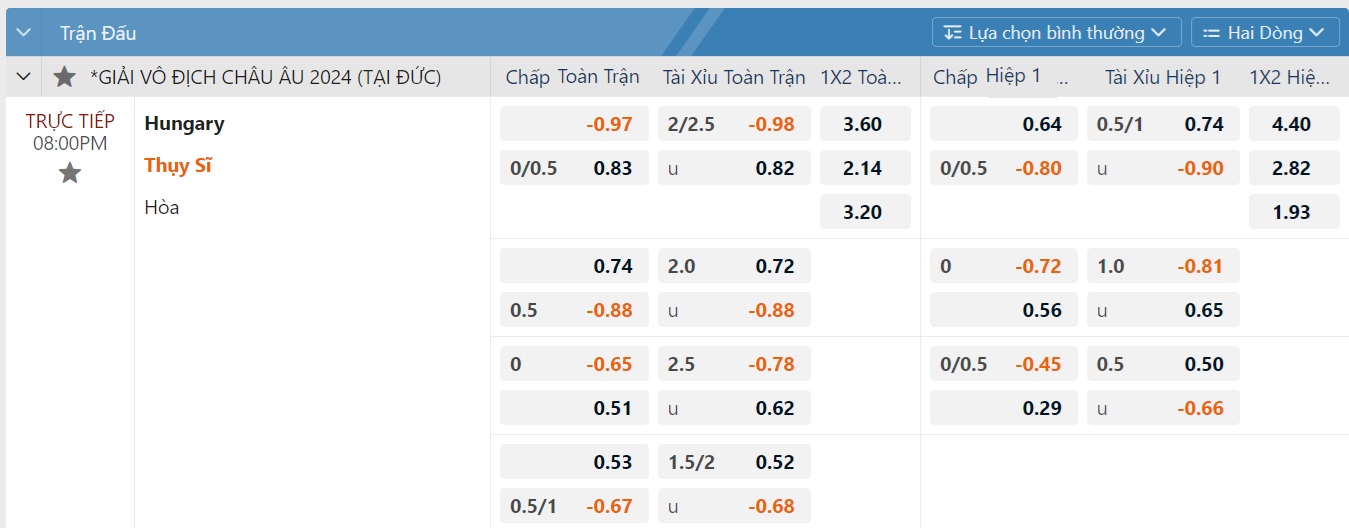Image resolution: width=1349 pixels, height=528 pixels.
Task: Favorite the Euro 2024 league star
Action: 65,77
